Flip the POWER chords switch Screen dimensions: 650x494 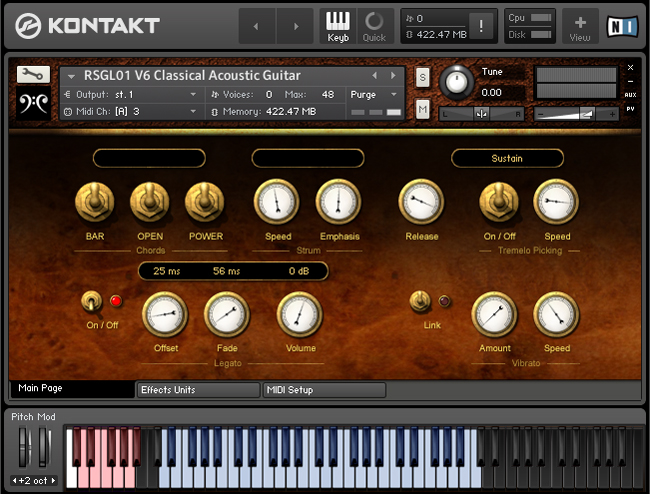coord(205,202)
